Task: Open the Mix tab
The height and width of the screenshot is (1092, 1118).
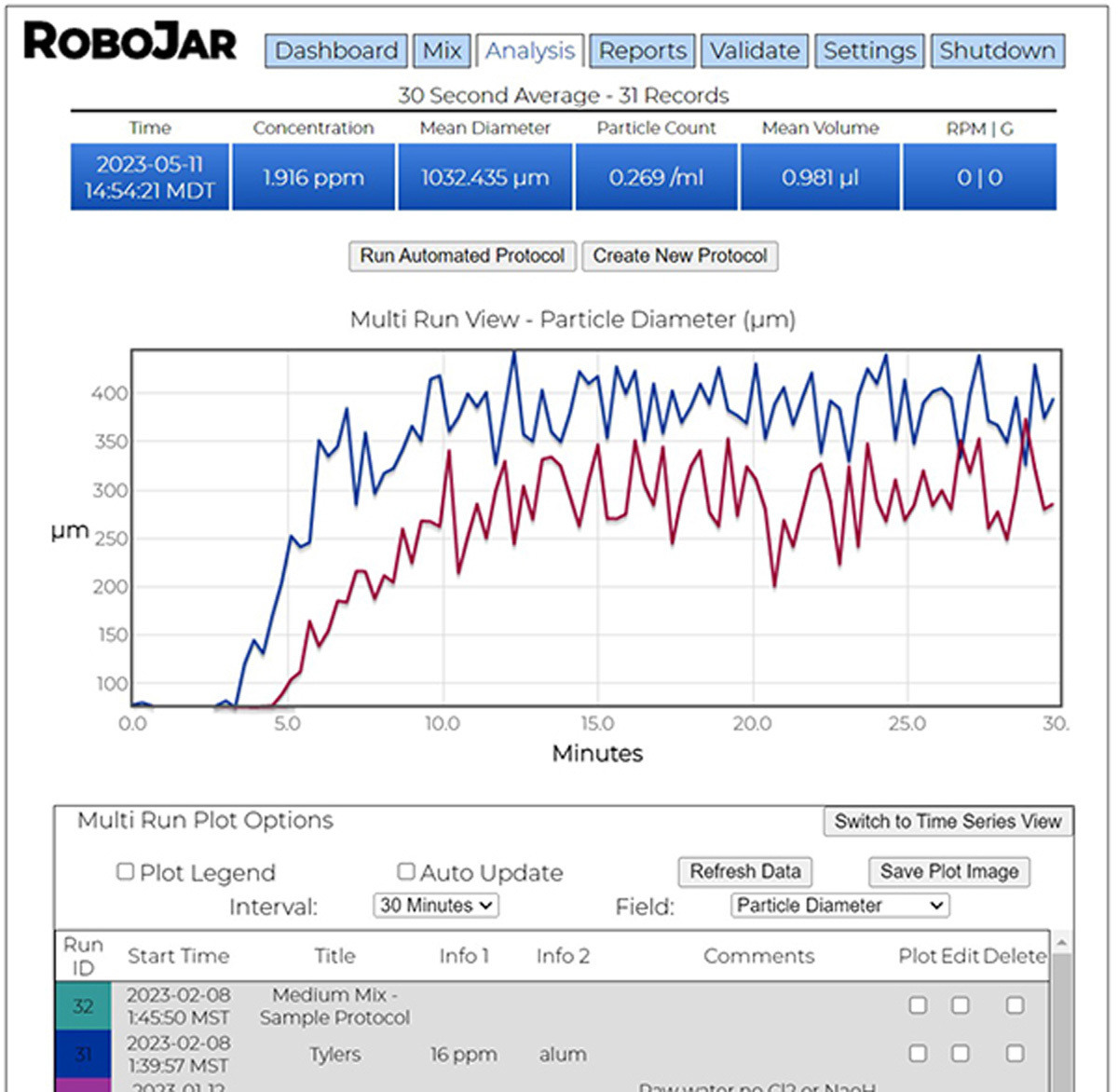Action: pos(442,51)
